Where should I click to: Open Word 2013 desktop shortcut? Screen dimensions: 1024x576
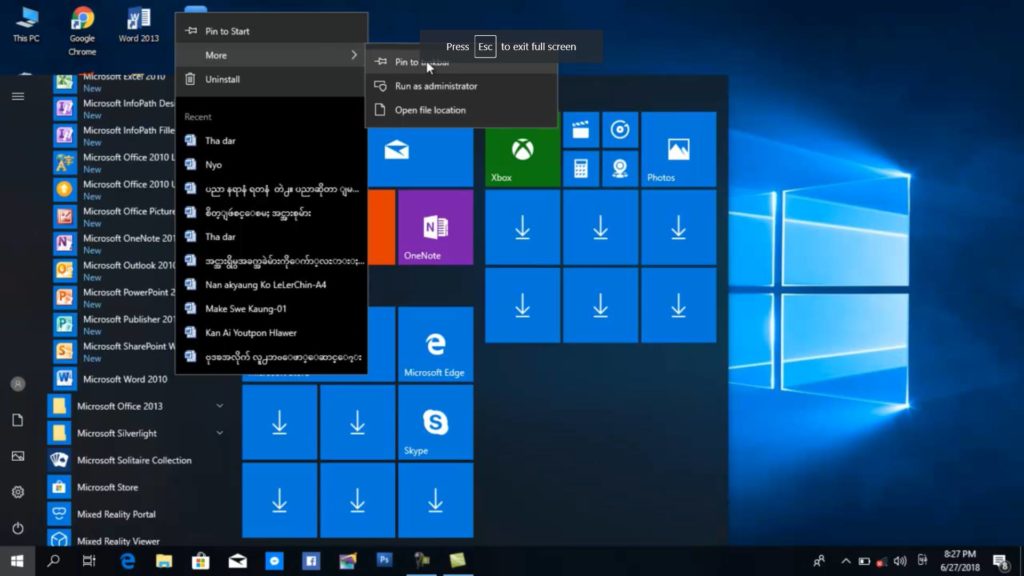click(x=138, y=25)
